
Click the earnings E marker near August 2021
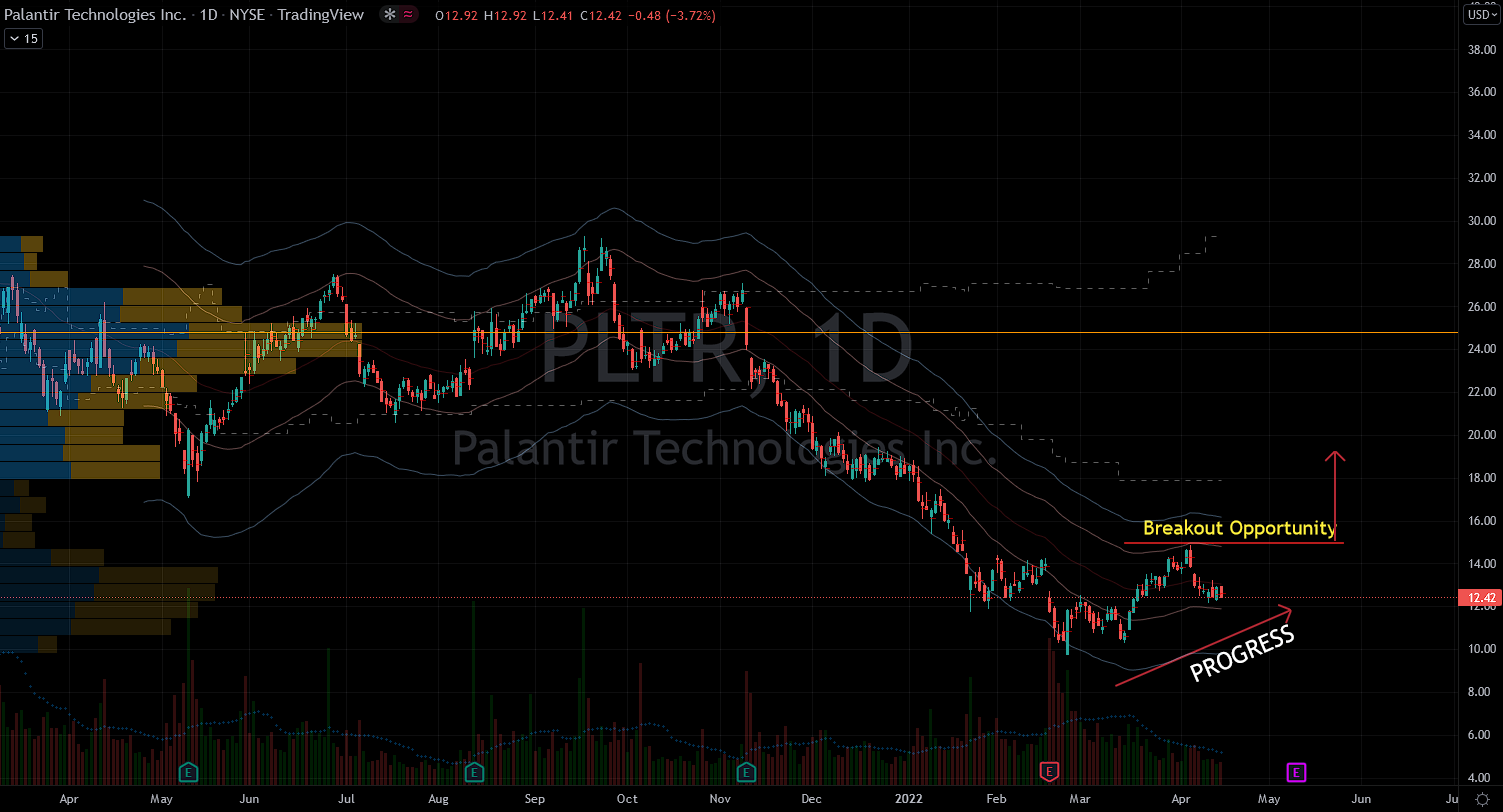pos(474,772)
